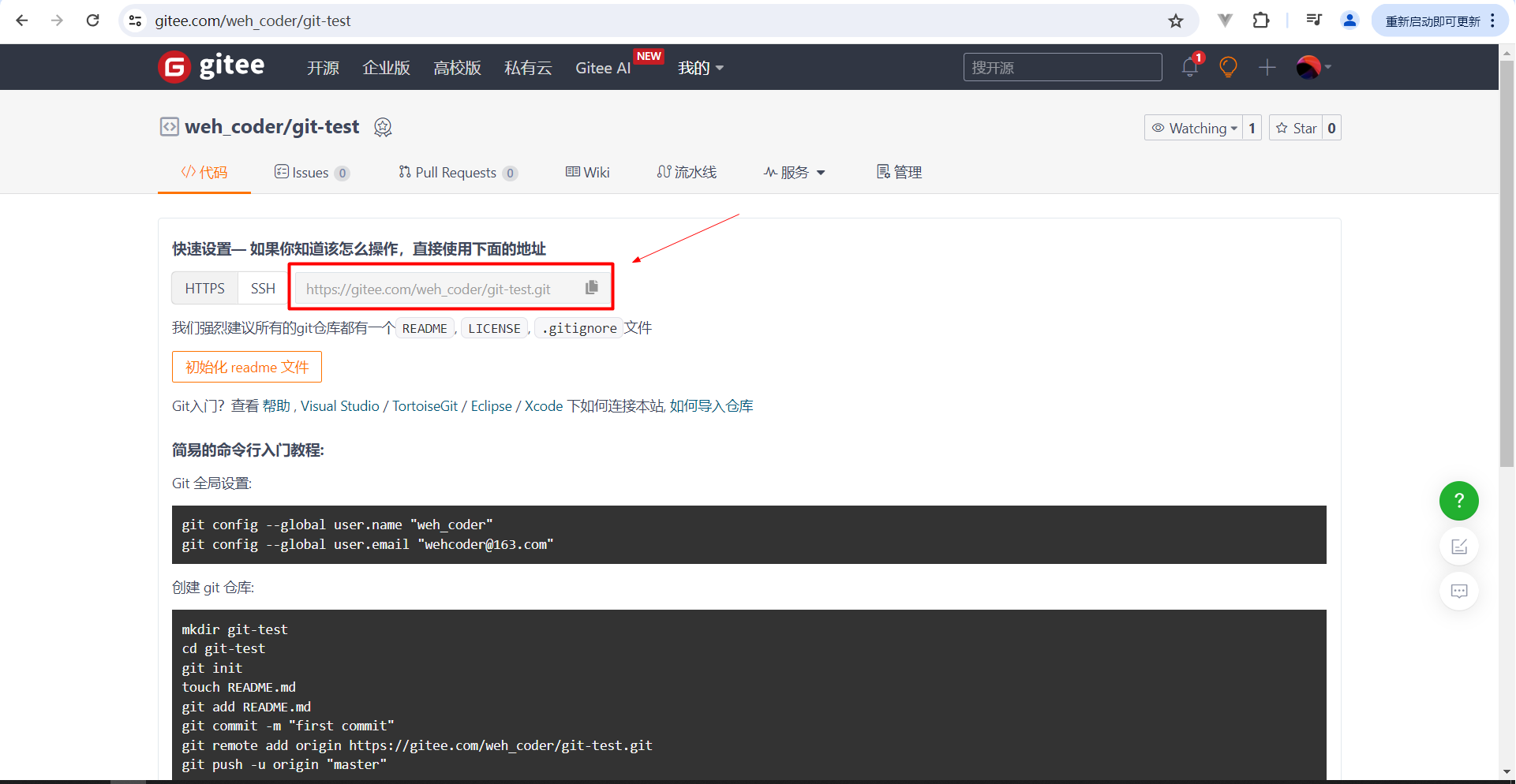Open 高校版 in top navigation
1516x784 pixels.
point(457,68)
